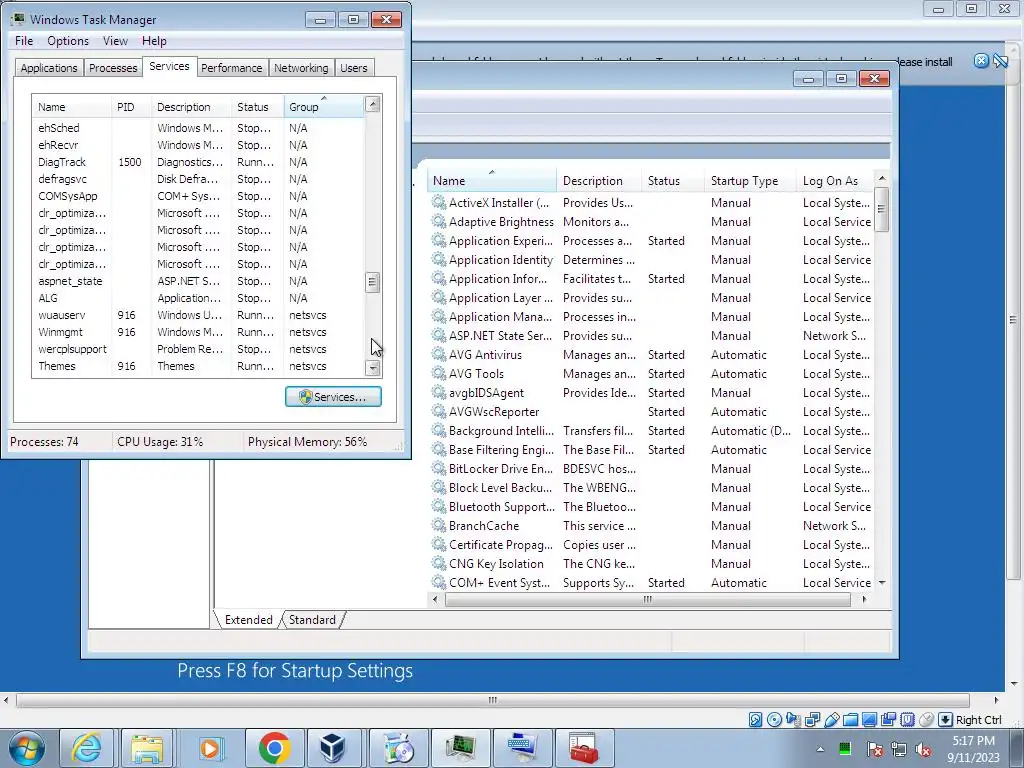
Task: Click Task Manager services list scroll-down arrow
Action: [372, 368]
